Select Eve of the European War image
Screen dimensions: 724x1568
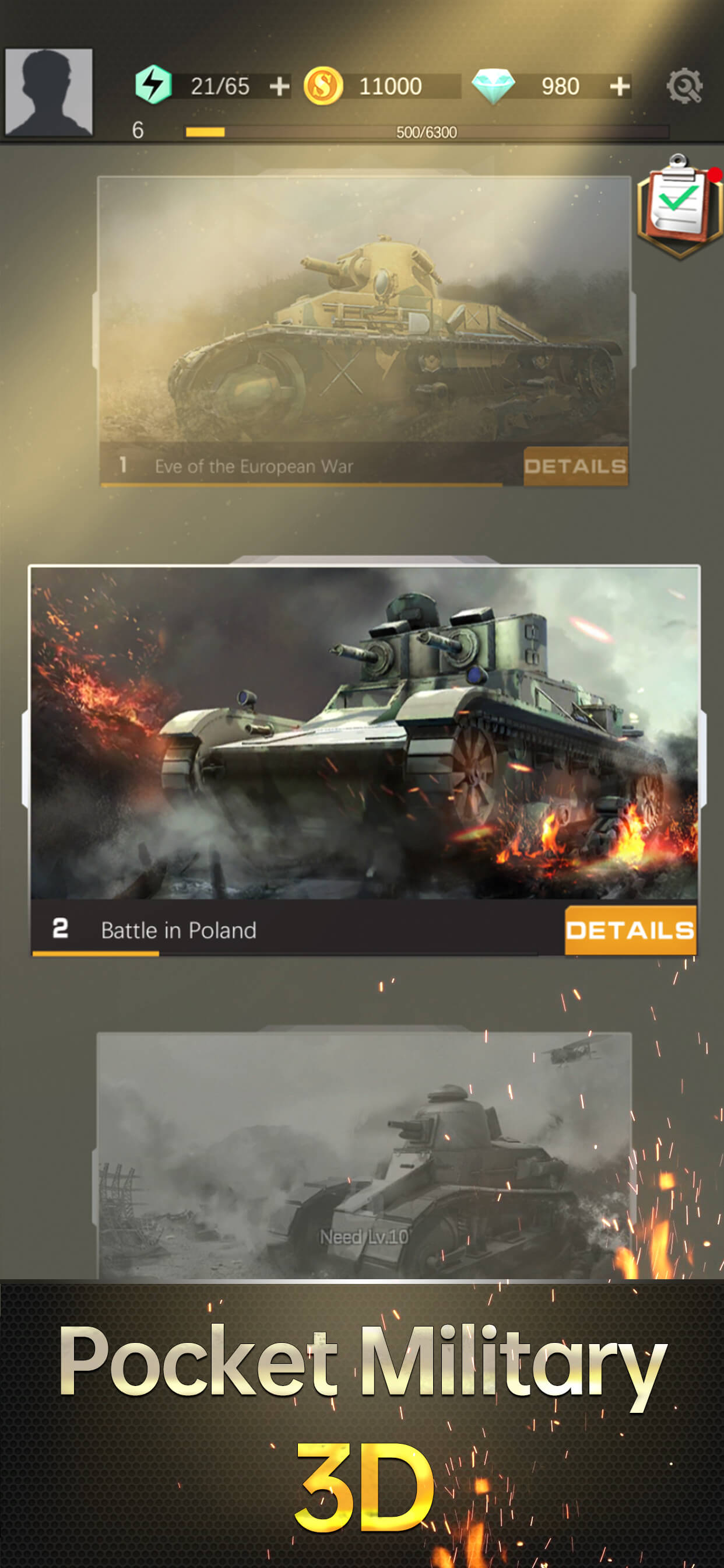364,310
